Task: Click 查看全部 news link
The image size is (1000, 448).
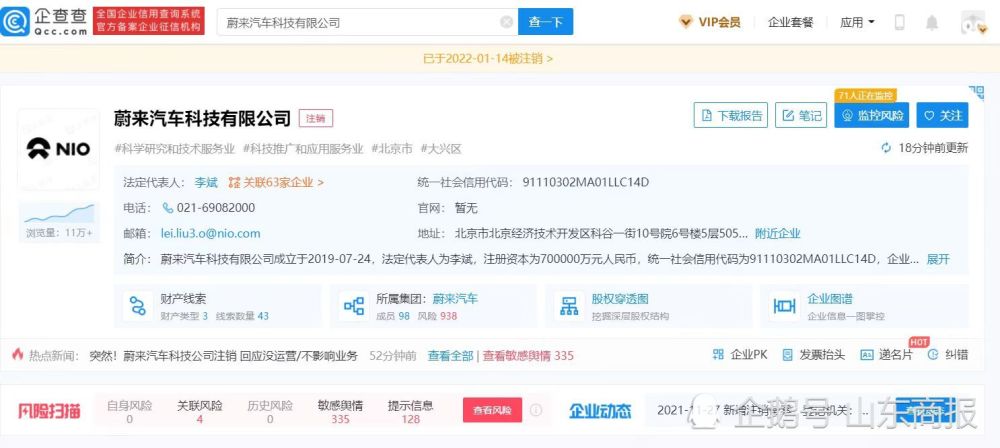Action: pos(450,355)
